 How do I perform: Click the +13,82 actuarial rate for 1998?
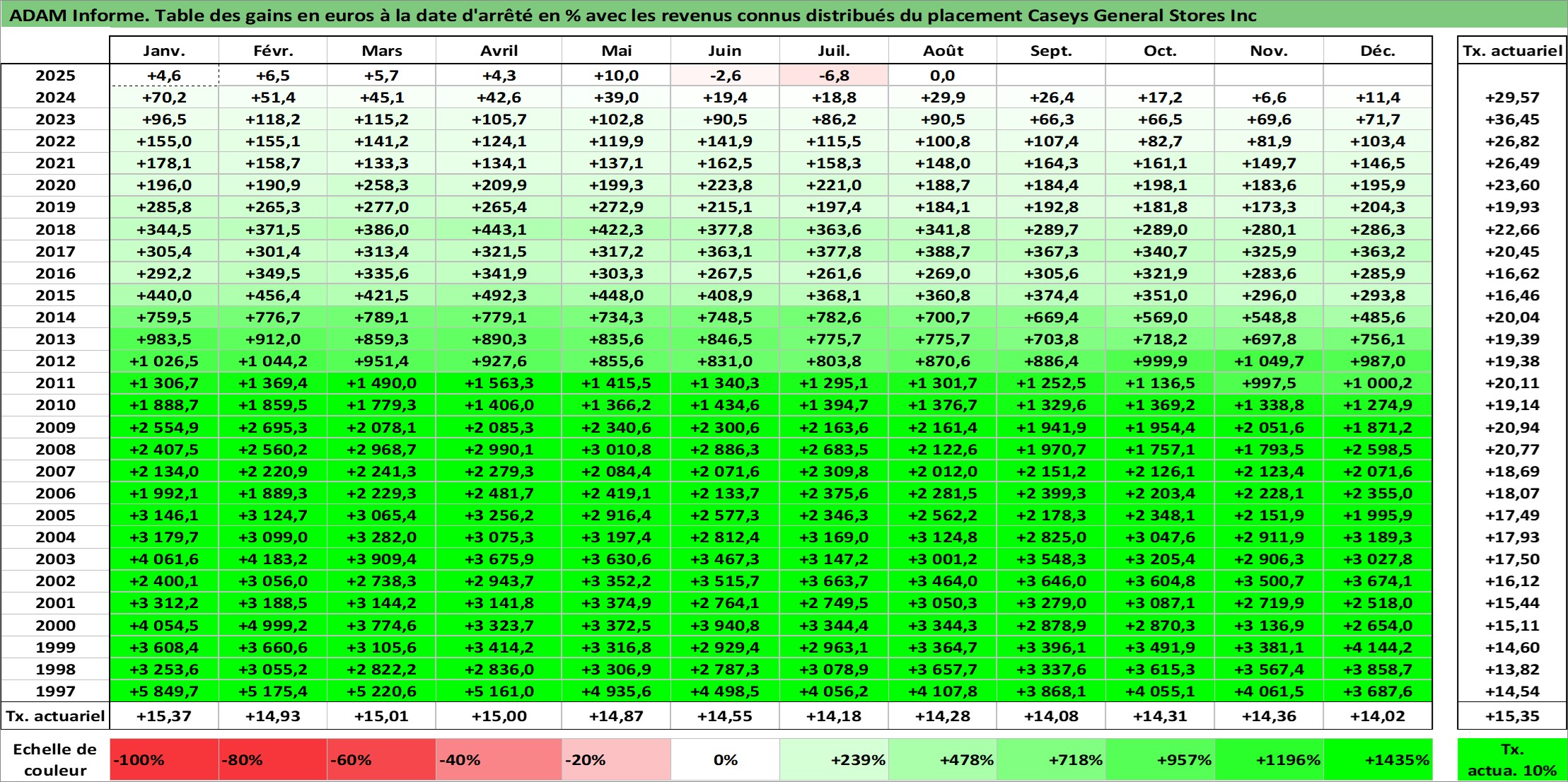1512,670
